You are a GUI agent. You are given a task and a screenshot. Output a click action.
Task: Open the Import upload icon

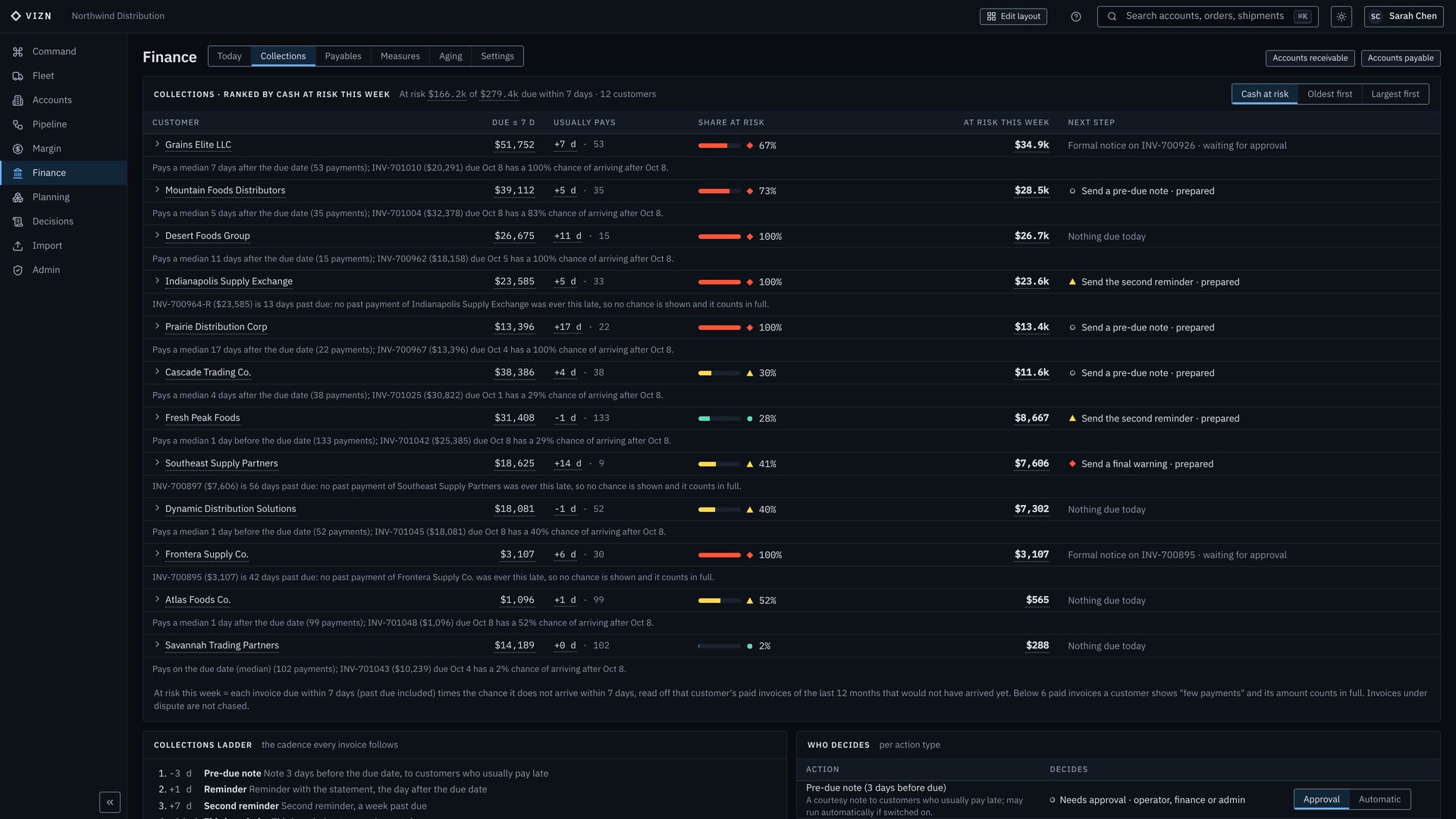[x=17, y=246]
